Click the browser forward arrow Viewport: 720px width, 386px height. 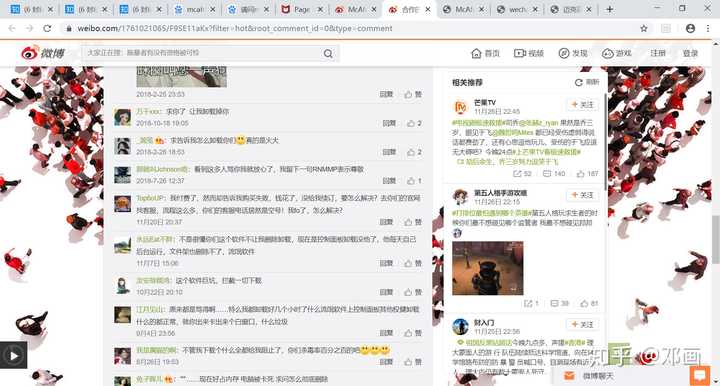click(x=29, y=28)
